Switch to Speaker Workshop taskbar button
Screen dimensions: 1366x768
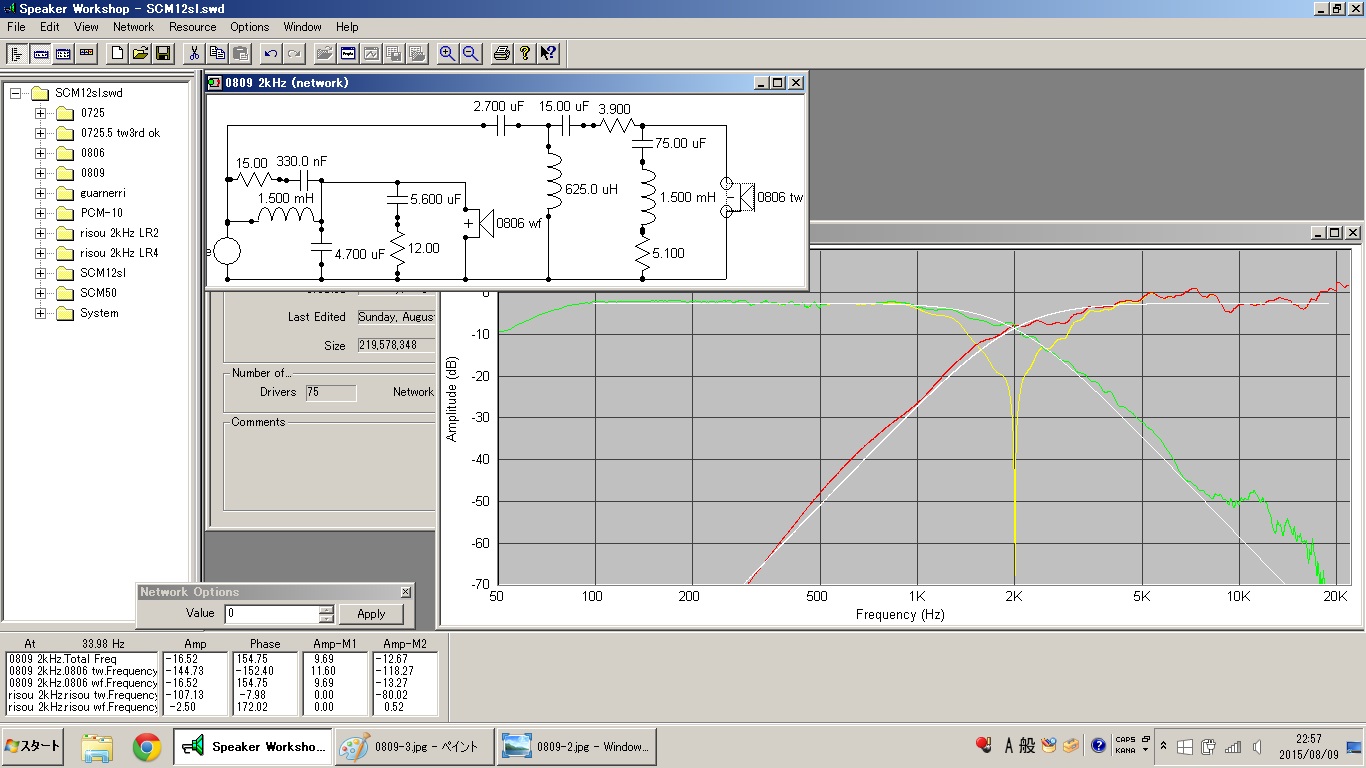point(254,746)
